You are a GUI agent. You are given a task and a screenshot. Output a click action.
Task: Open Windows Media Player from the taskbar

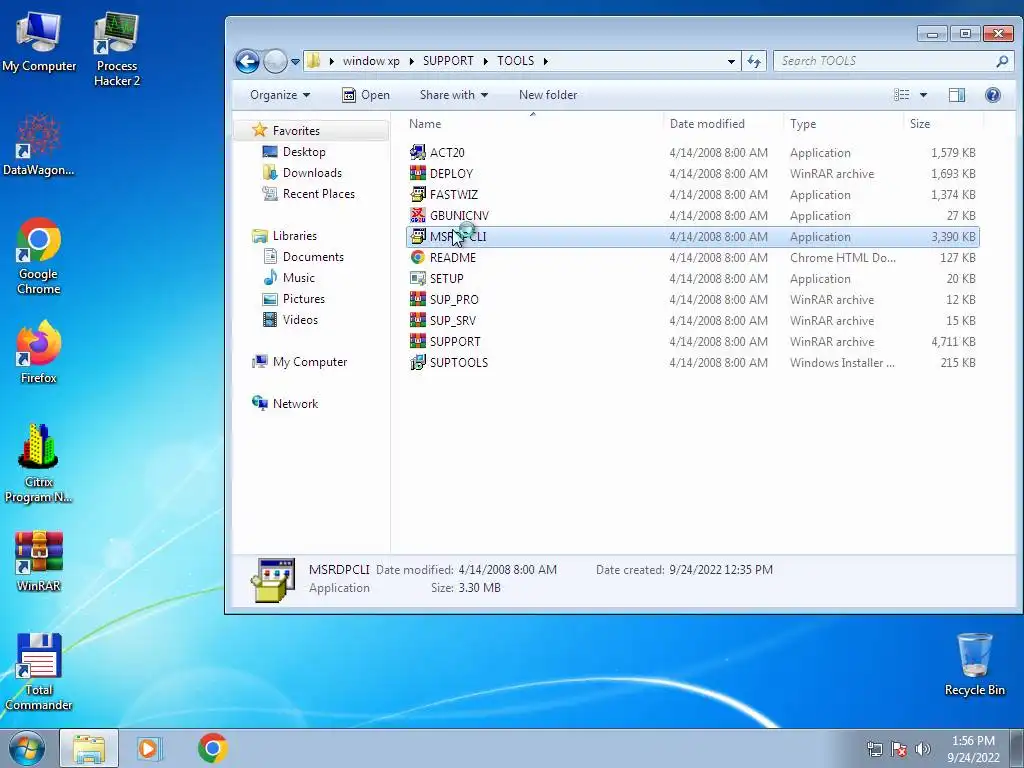(x=149, y=748)
